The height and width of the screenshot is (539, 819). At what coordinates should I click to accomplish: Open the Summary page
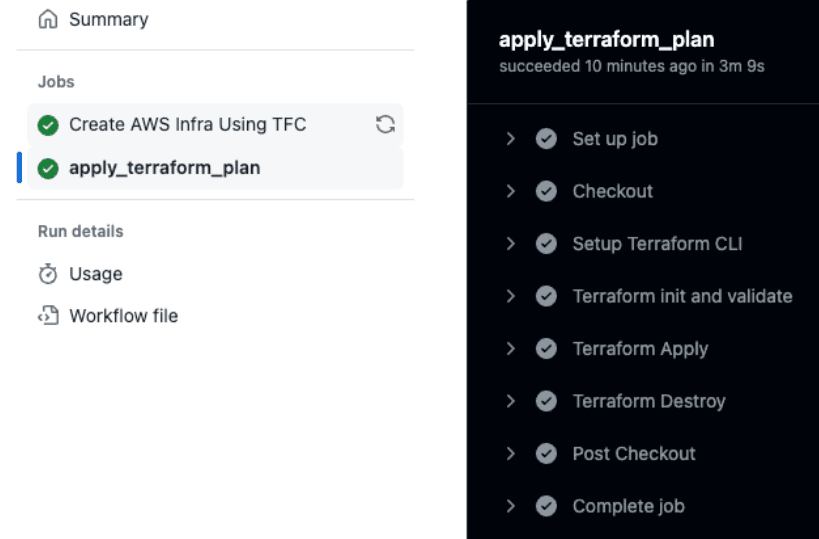pyautogui.click(x=108, y=19)
